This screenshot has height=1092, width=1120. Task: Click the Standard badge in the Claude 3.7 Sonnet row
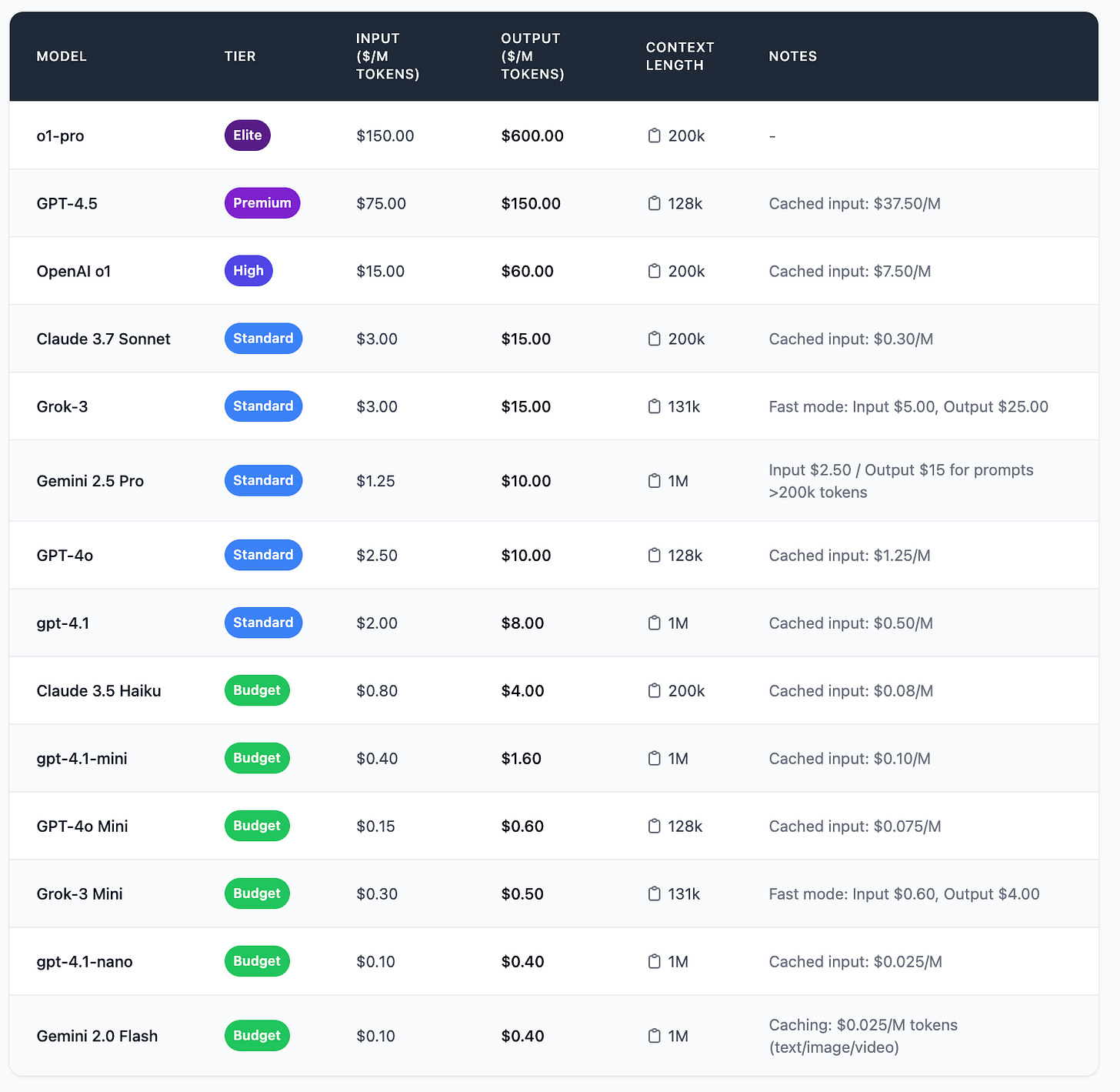[263, 339]
